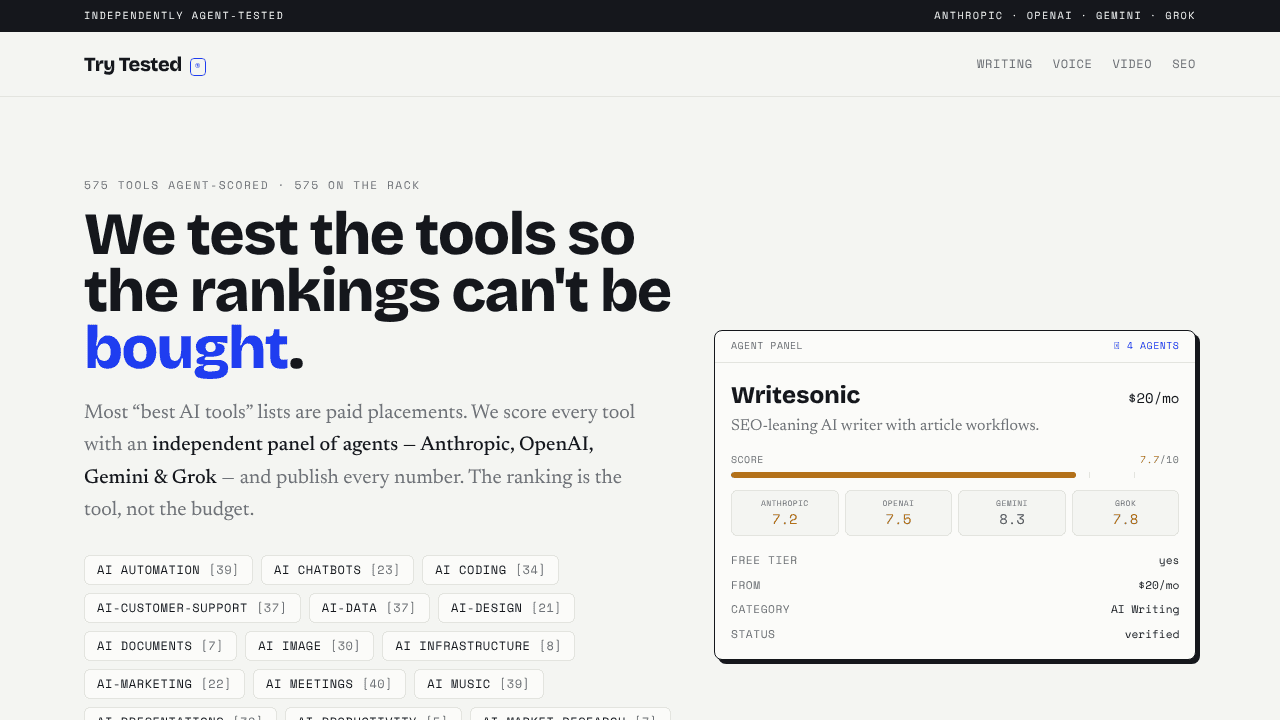Select the AI-DESIGN [21] category tag
This screenshot has height=720, width=1280.
click(x=506, y=608)
